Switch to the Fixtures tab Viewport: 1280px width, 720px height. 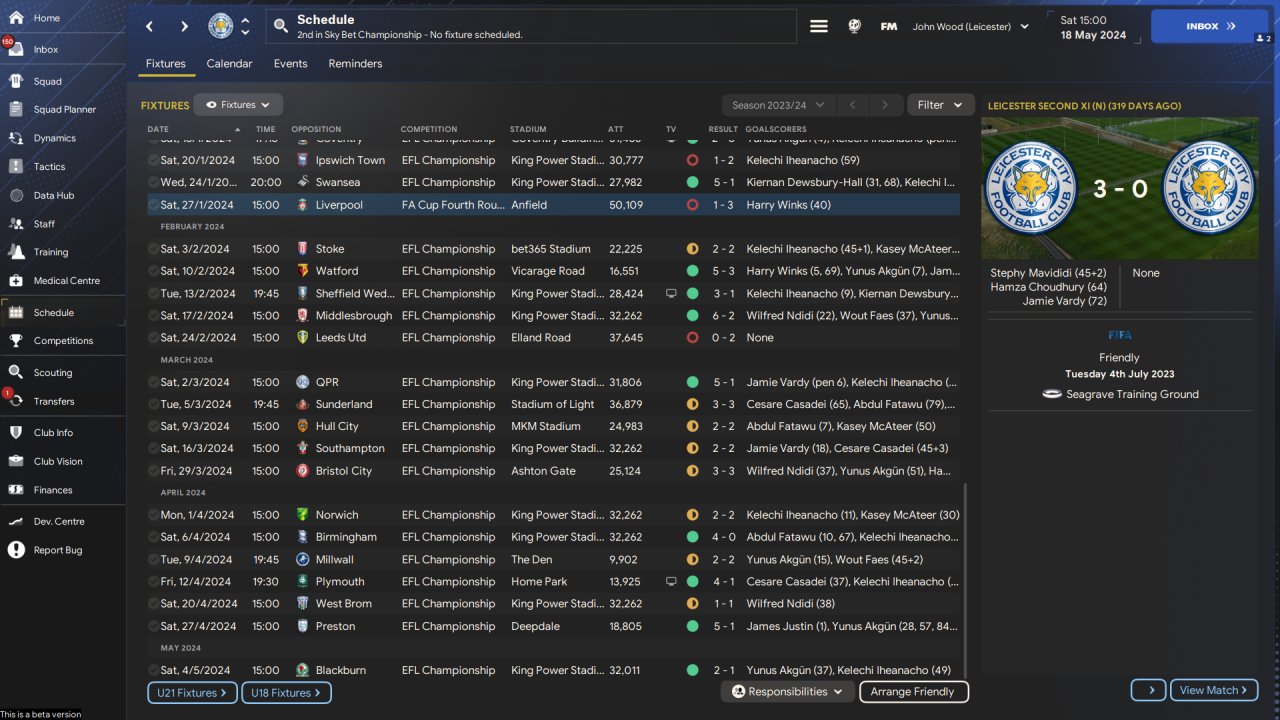point(166,64)
